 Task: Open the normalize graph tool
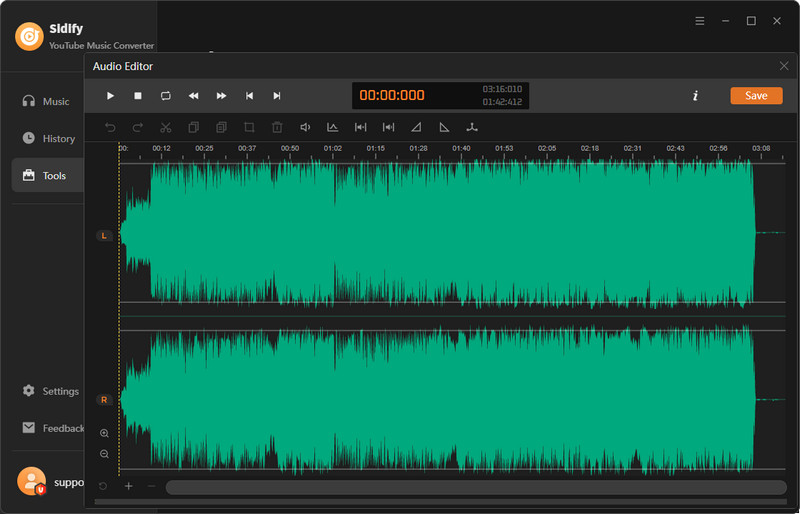[x=333, y=127]
